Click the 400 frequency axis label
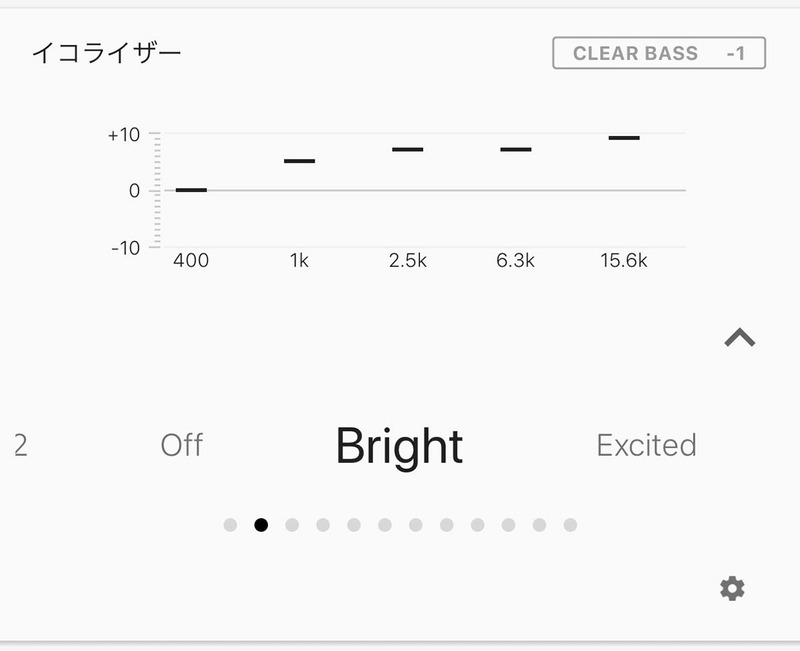The width and height of the screenshot is (800, 651). pos(192,262)
